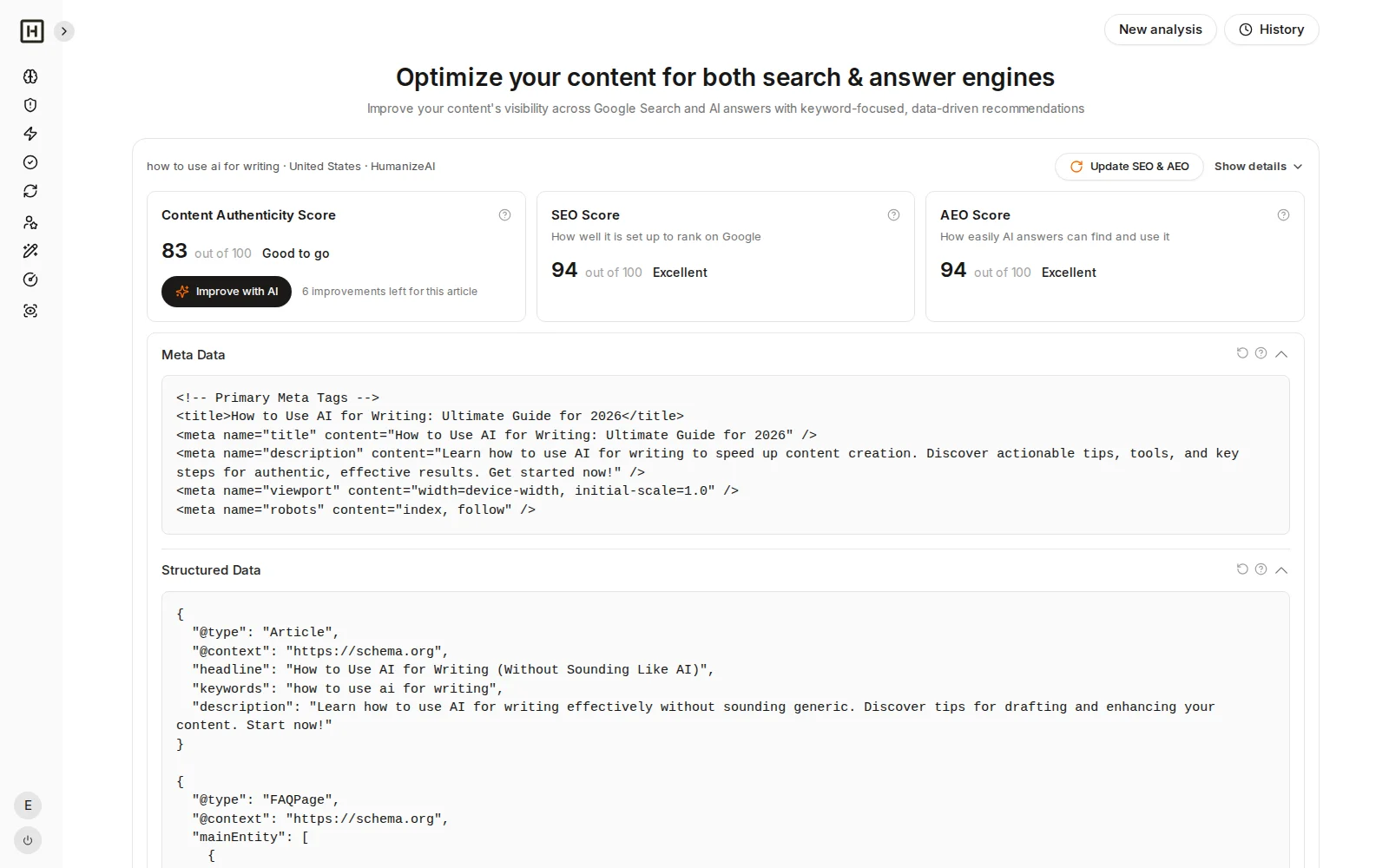Image resolution: width=1389 pixels, height=868 pixels.
Task: Regenerate the Structured Data section
Action: (1242, 569)
